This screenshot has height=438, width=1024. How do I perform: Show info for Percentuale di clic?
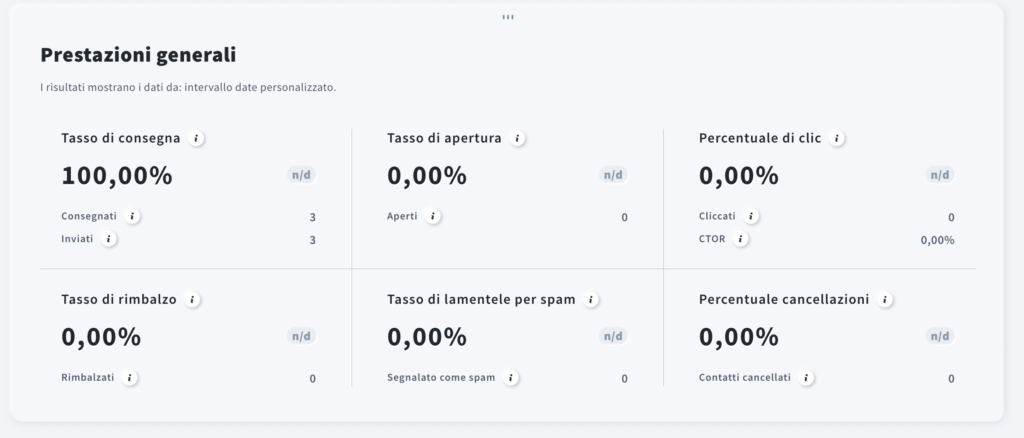[x=837, y=138]
